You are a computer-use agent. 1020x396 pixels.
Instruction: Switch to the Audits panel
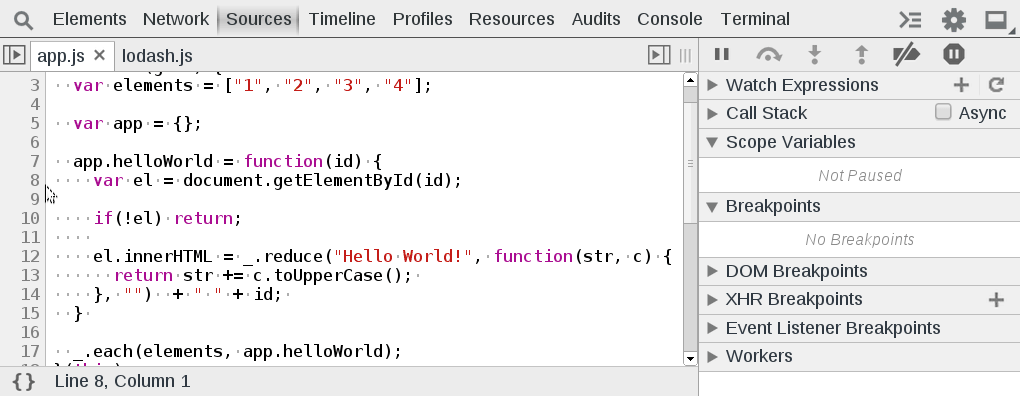click(596, 20)
